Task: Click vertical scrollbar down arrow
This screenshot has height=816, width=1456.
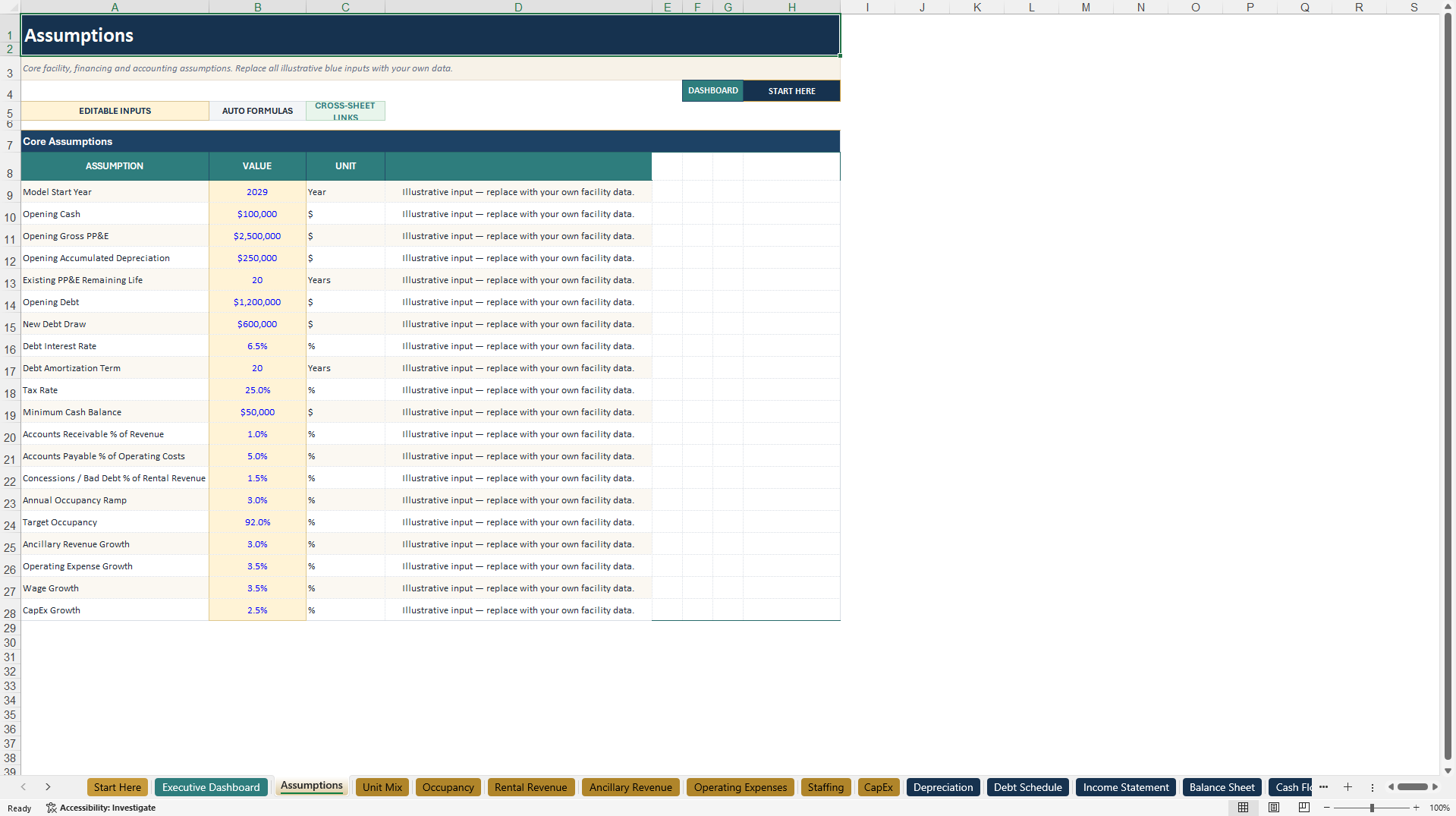Action: [x=1448, y=770]
